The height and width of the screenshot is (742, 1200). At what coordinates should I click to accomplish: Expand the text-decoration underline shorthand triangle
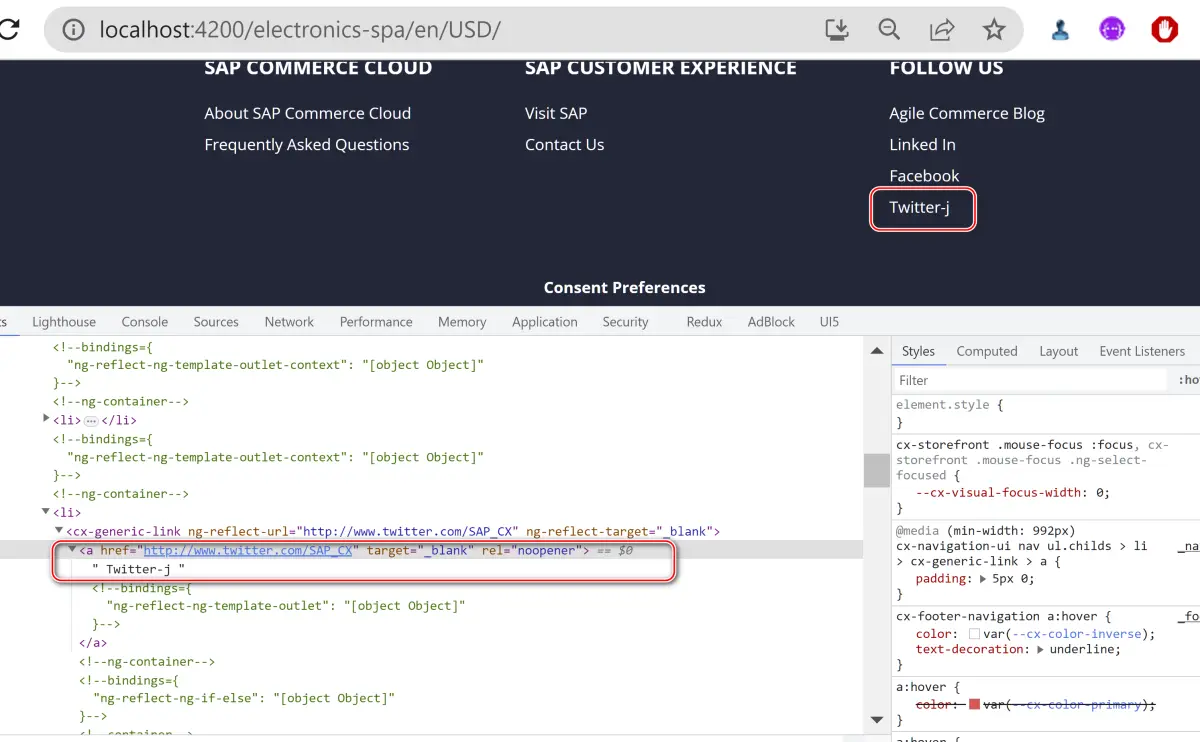click(1040, 649)
